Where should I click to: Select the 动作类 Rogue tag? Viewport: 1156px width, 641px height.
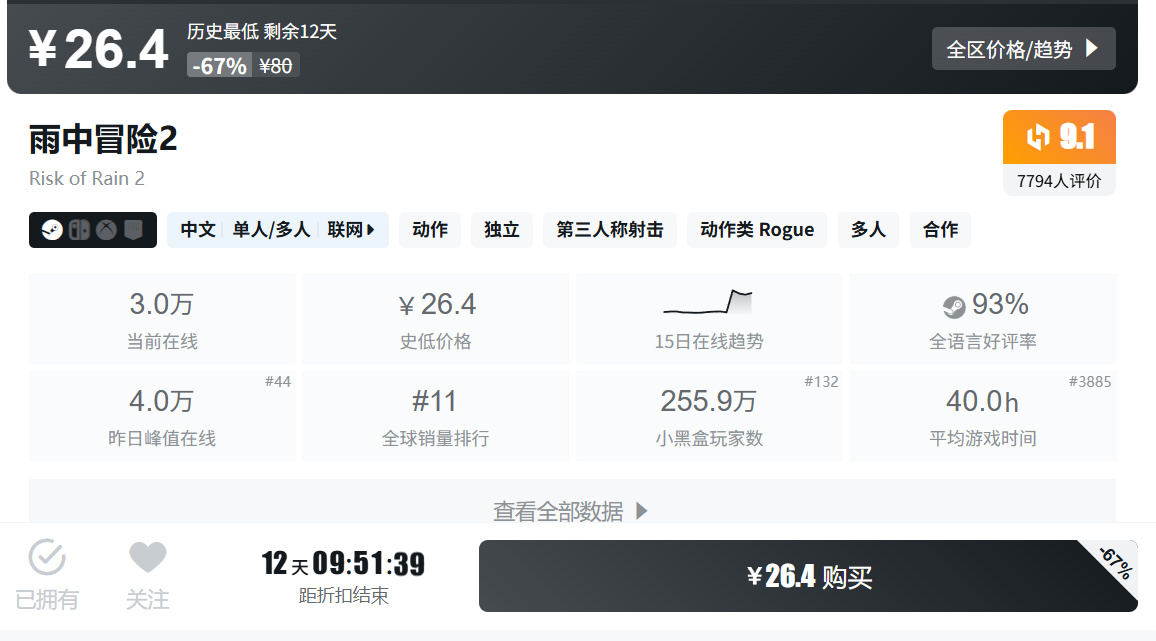[x=757, y=230]
